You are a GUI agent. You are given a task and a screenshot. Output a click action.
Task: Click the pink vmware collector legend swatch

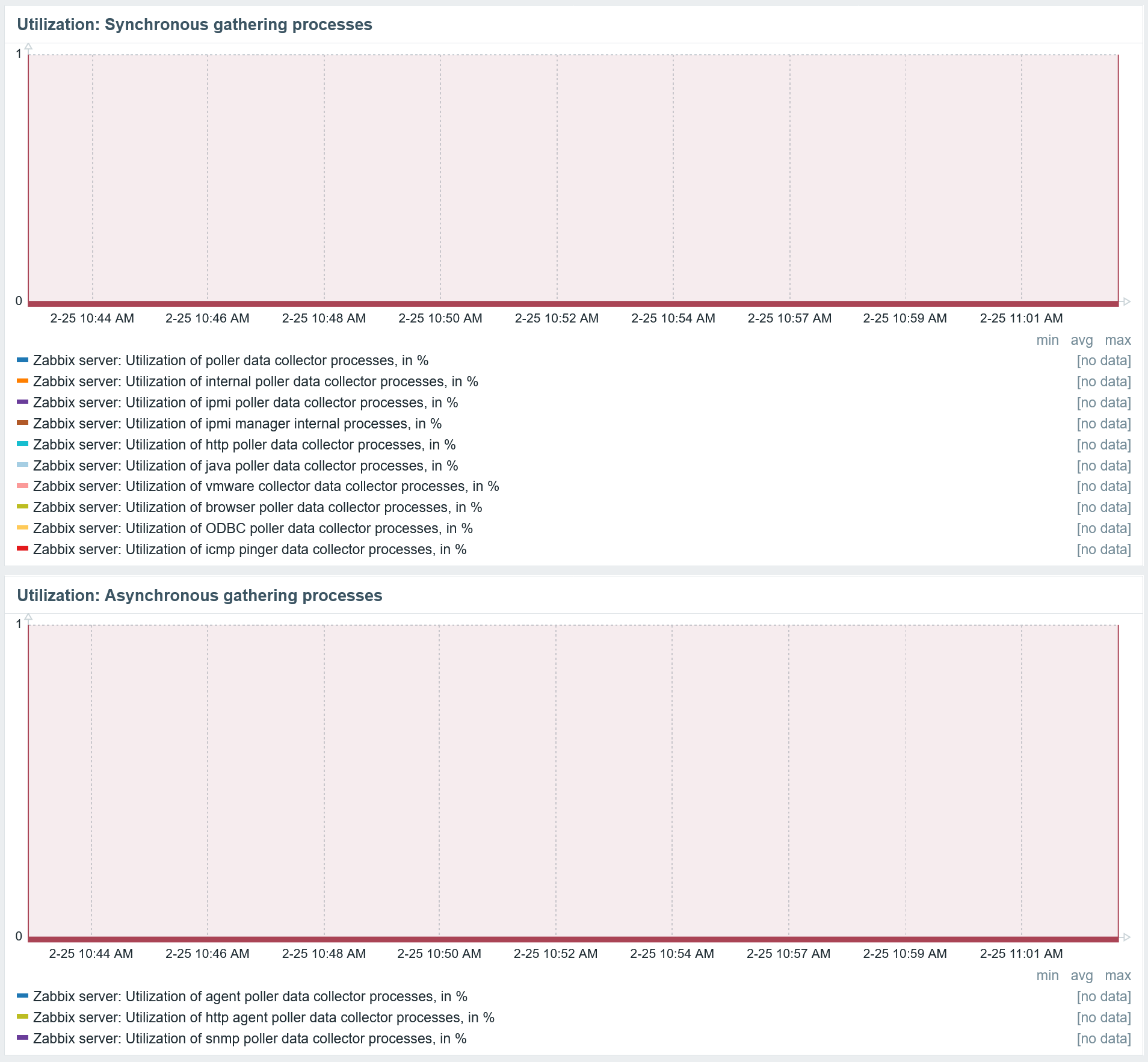coord(22,486)
